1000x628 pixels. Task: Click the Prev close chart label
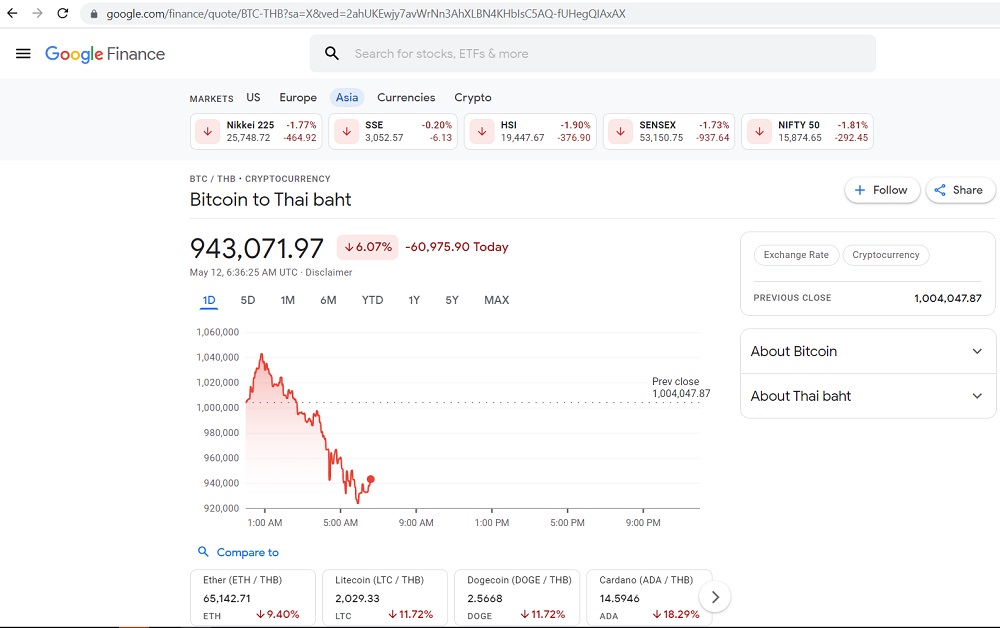pos(675,381)
